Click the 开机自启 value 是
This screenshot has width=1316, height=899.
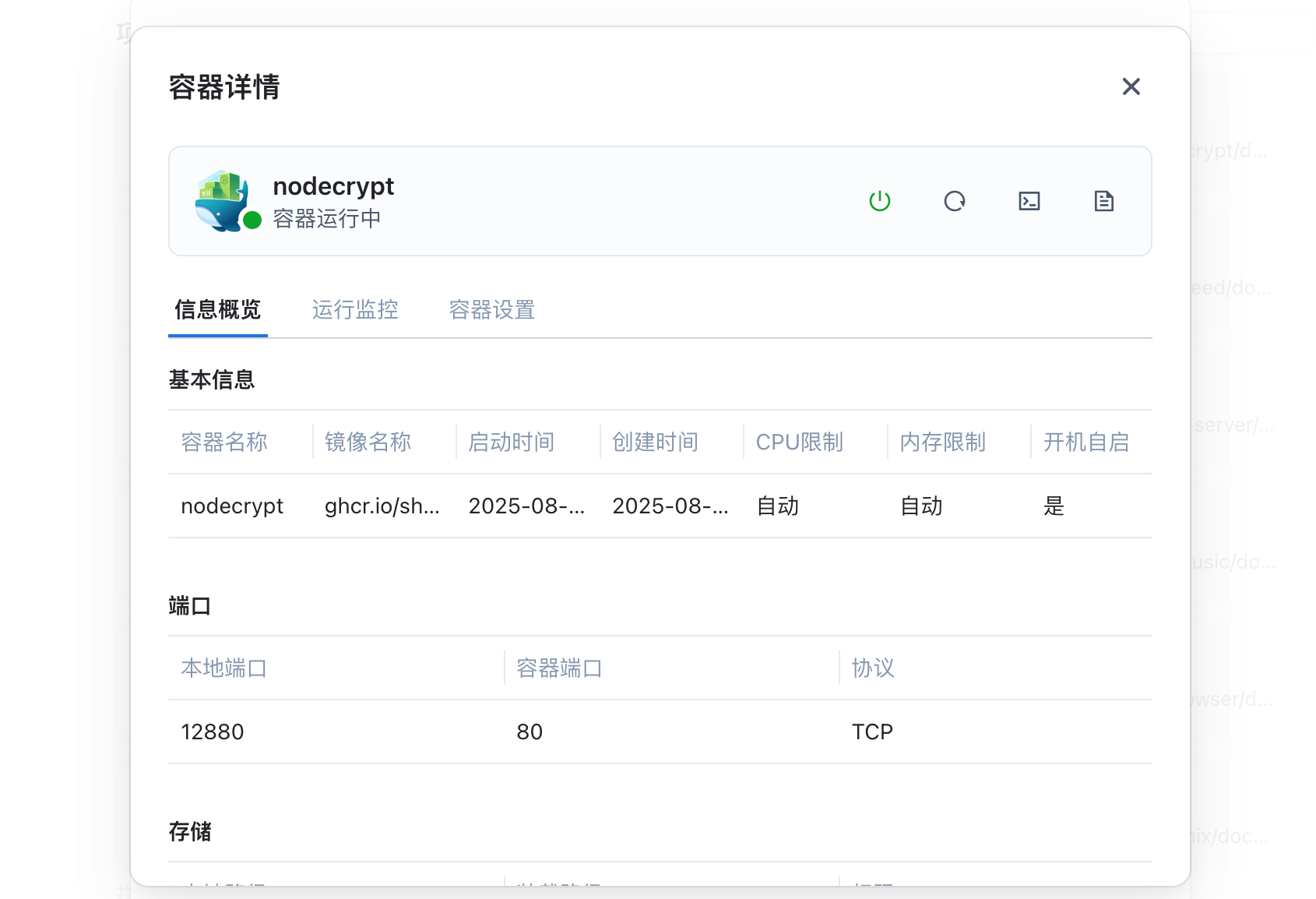point(1054,506)
